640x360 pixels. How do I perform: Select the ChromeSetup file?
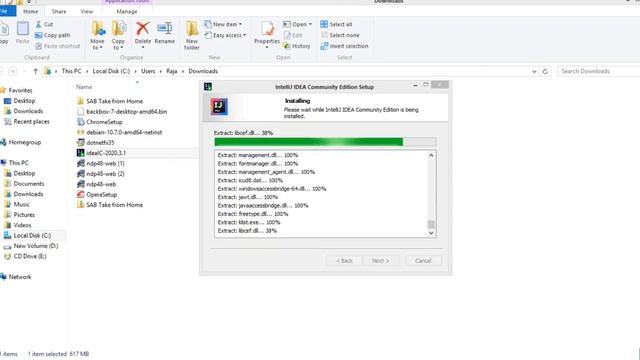coord(100,122)
